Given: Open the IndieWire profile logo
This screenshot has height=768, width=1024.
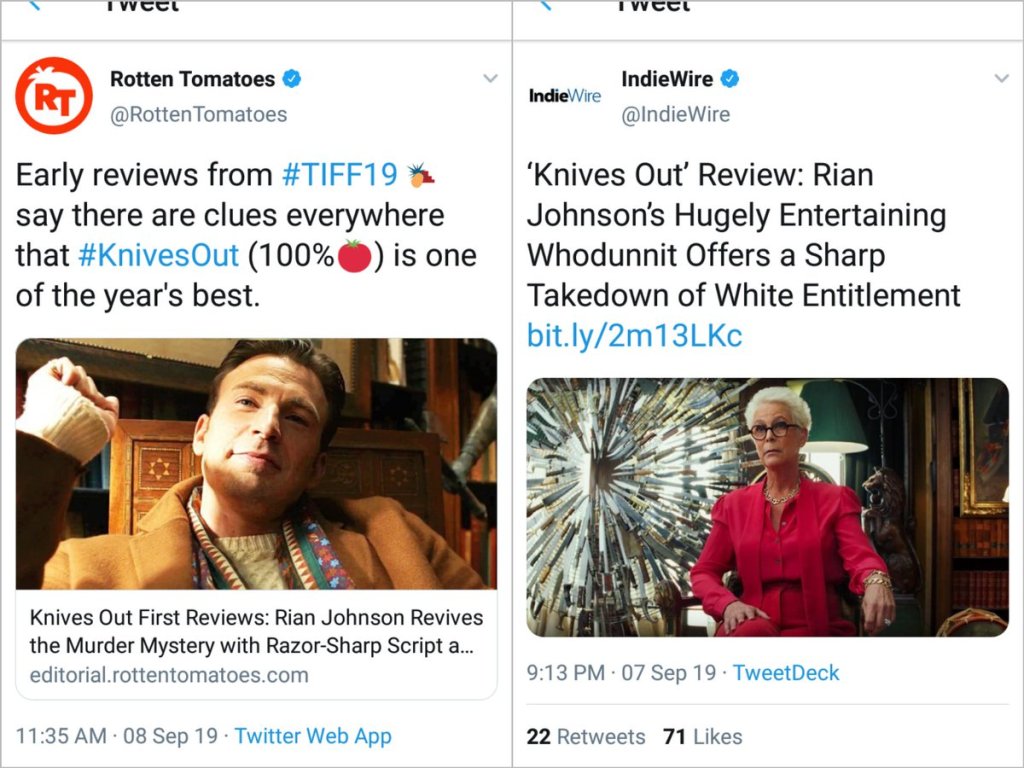Looking at the screenshot, I should point(565,96).
